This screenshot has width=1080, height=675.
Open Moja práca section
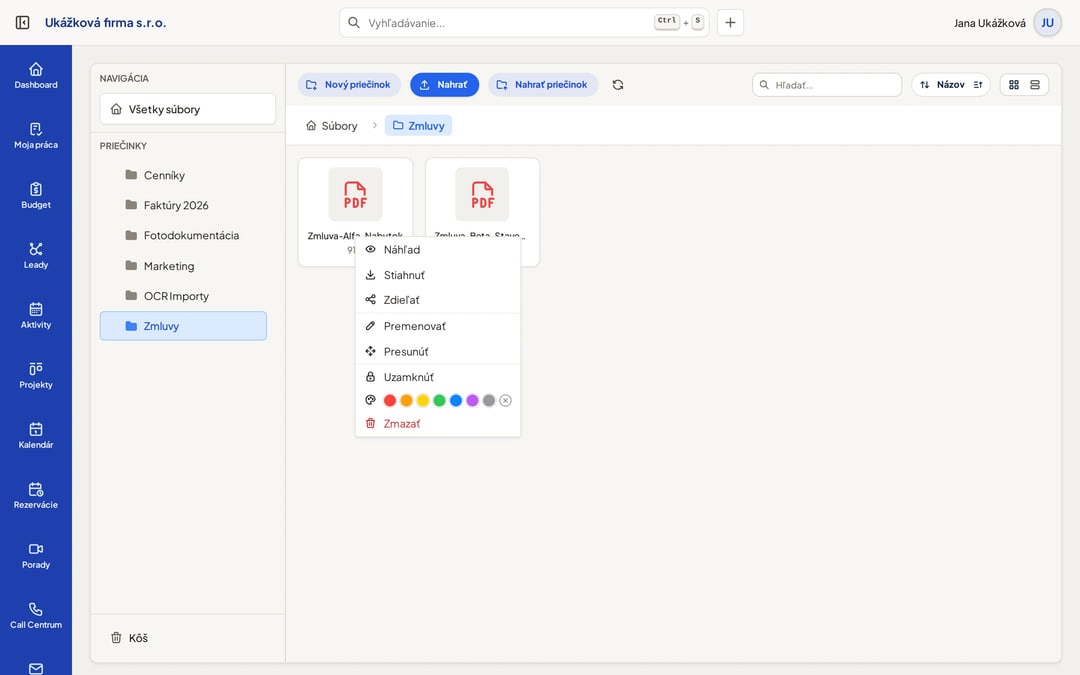coord(36,136)
